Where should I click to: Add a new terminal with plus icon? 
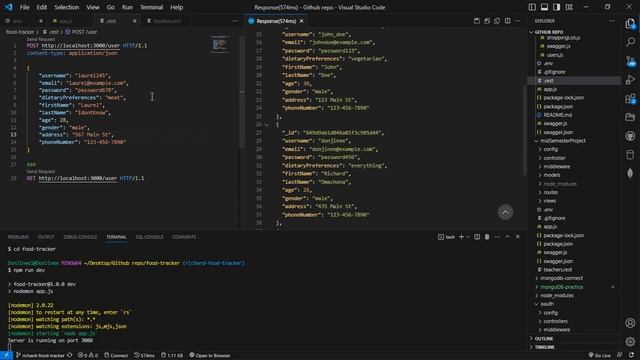tap(461, 237)
